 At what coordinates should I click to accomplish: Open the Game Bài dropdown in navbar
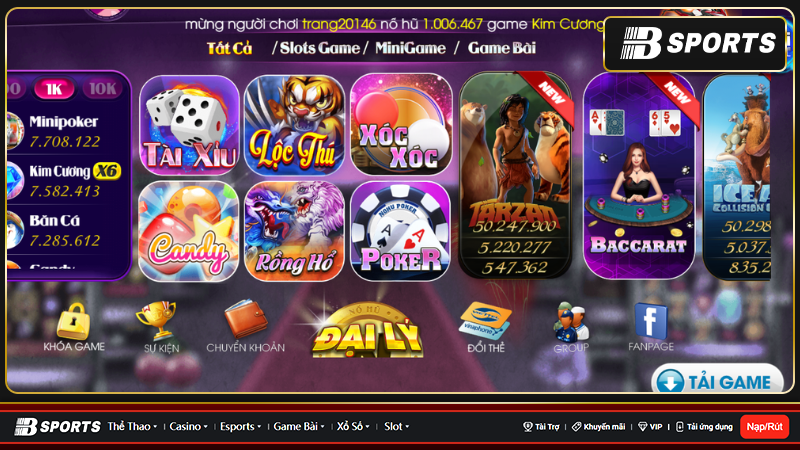(x=298, y=427)
